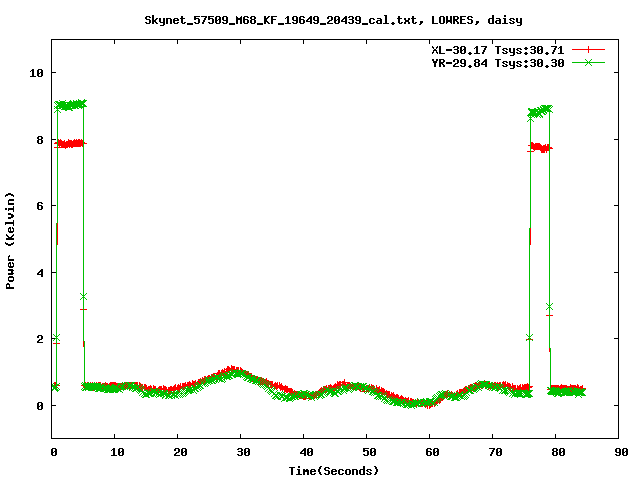Screen dimensions: 640x480
Task: Select legend entry YR-29.84 Tsys:30.30
Action: tap(498, 63)
